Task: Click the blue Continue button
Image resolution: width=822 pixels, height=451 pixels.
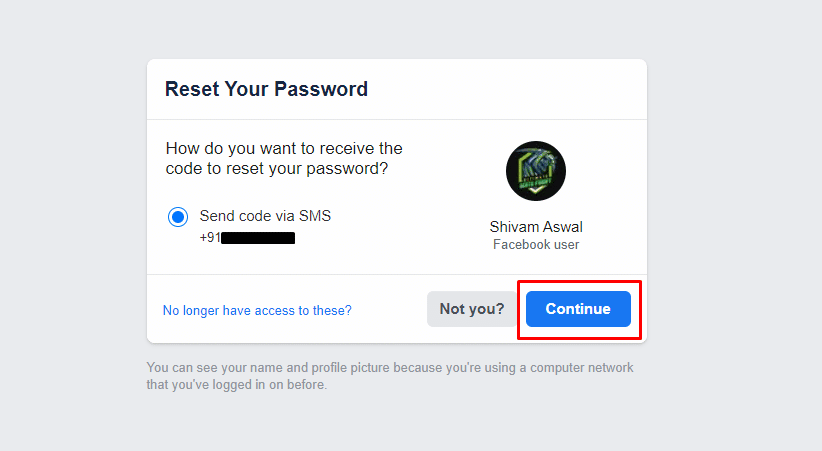Action: [578, 309]
